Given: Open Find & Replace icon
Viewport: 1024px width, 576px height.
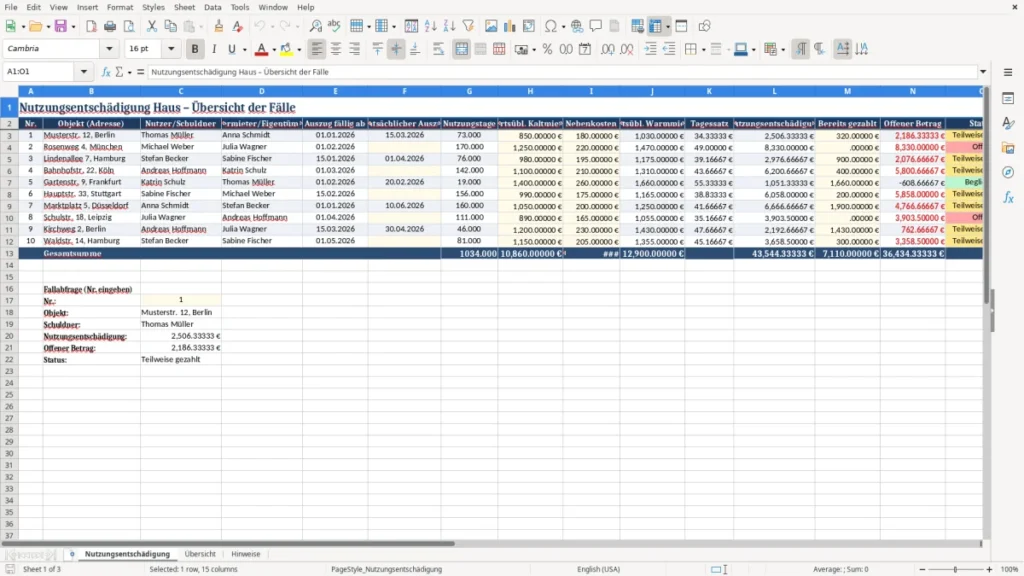Looking at the screenshot, I should point(315,26).
